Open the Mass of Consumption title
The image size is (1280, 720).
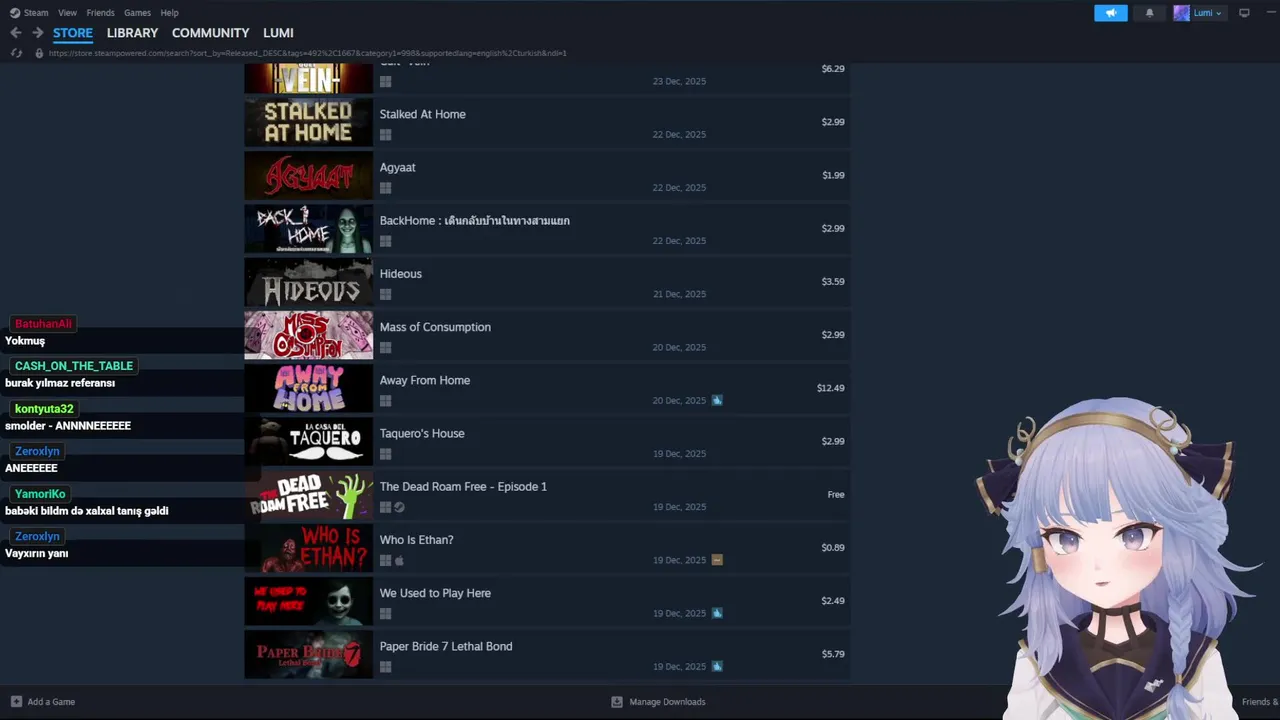435,327
